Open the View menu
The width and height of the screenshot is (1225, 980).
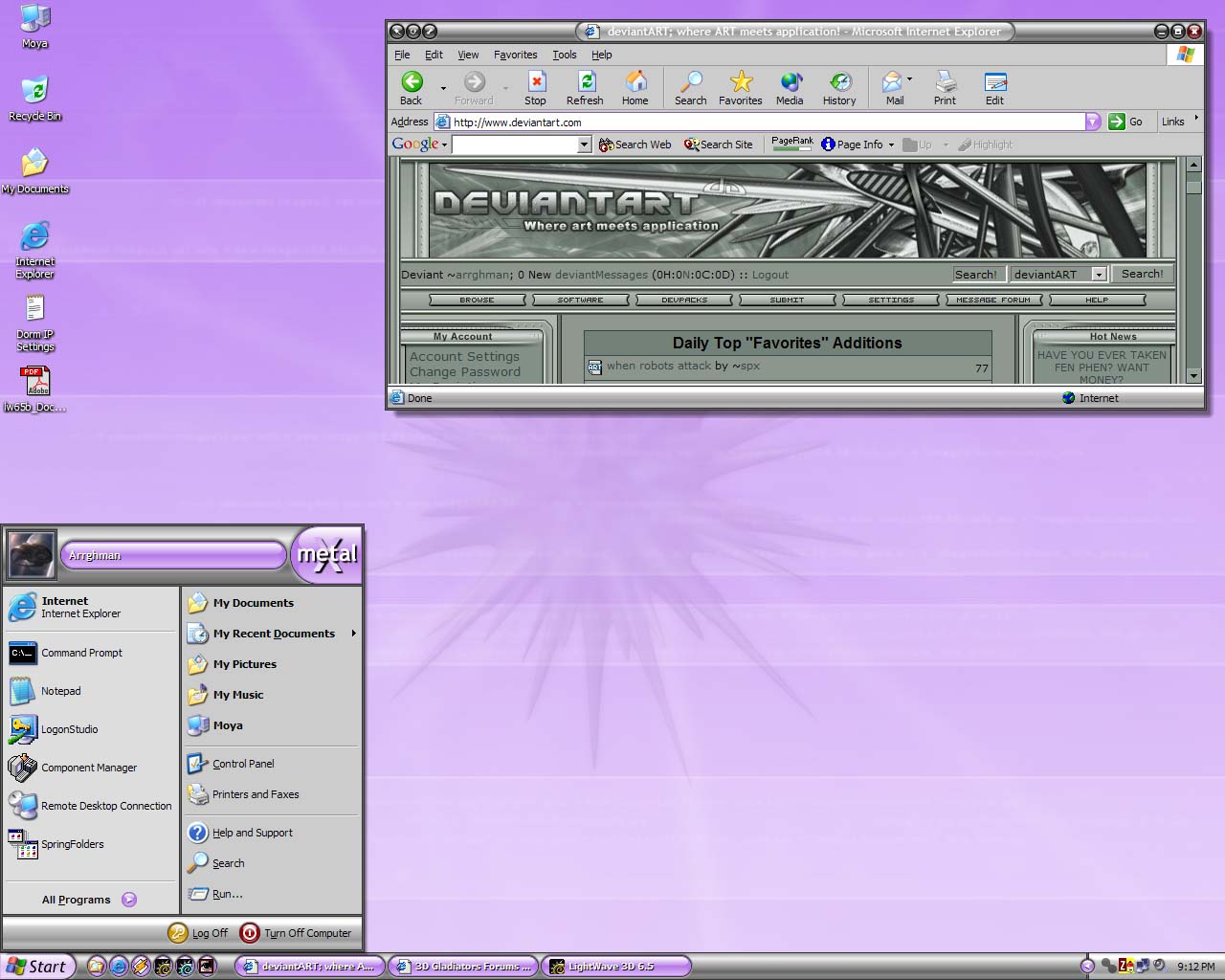468,55
